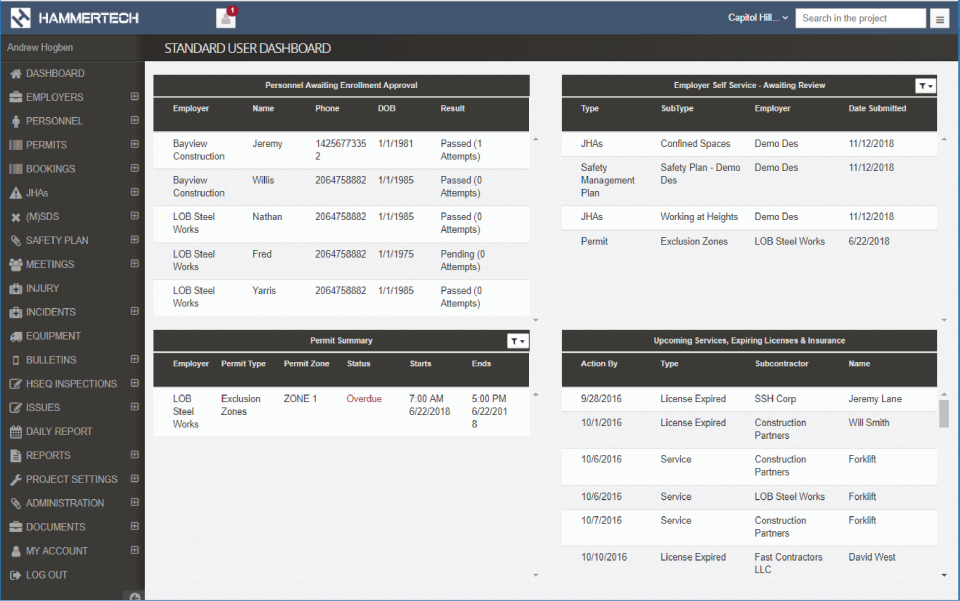Sort by the Subcontractor column header
This screenshot has height=601, width=960.
click(x=781, y=364)
